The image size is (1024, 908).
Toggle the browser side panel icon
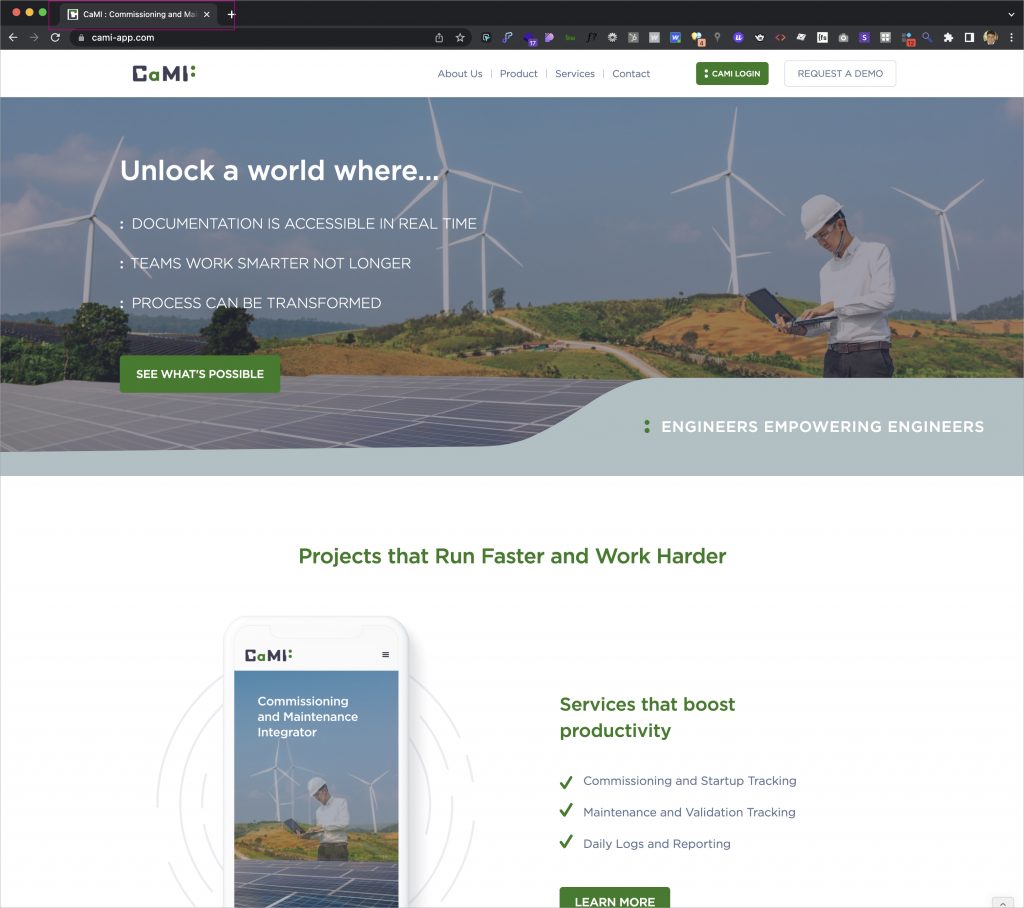[x=969, y=37]
